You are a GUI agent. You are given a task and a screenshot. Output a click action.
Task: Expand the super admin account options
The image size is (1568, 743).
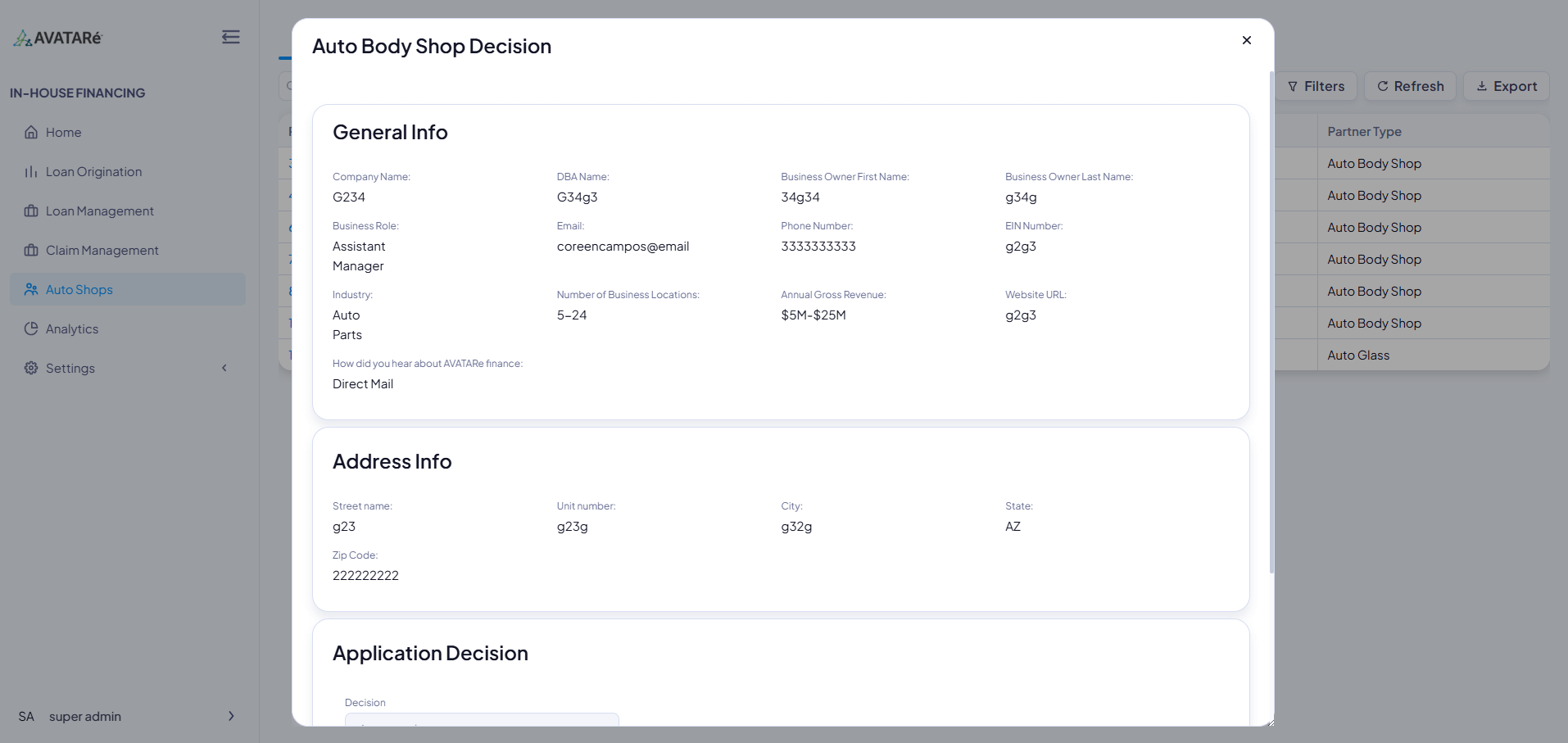tap(230, 716)
